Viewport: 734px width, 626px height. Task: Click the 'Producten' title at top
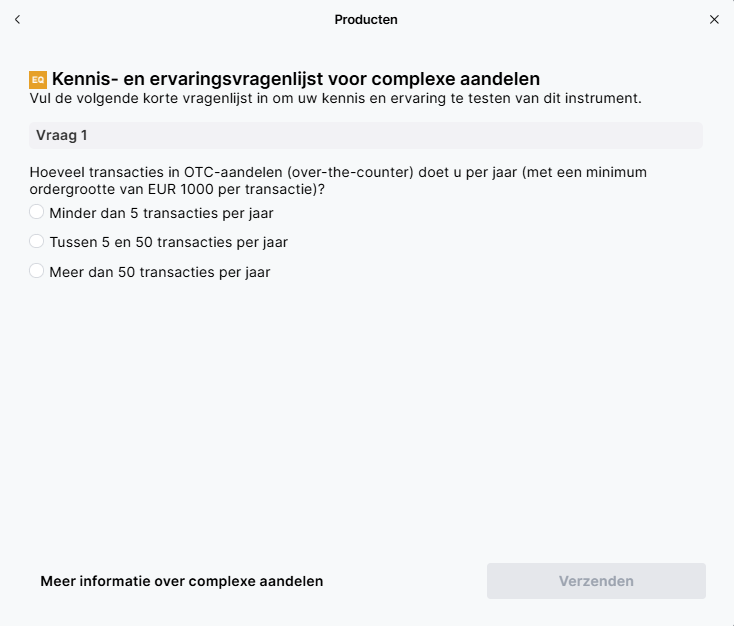pos(366,20)
